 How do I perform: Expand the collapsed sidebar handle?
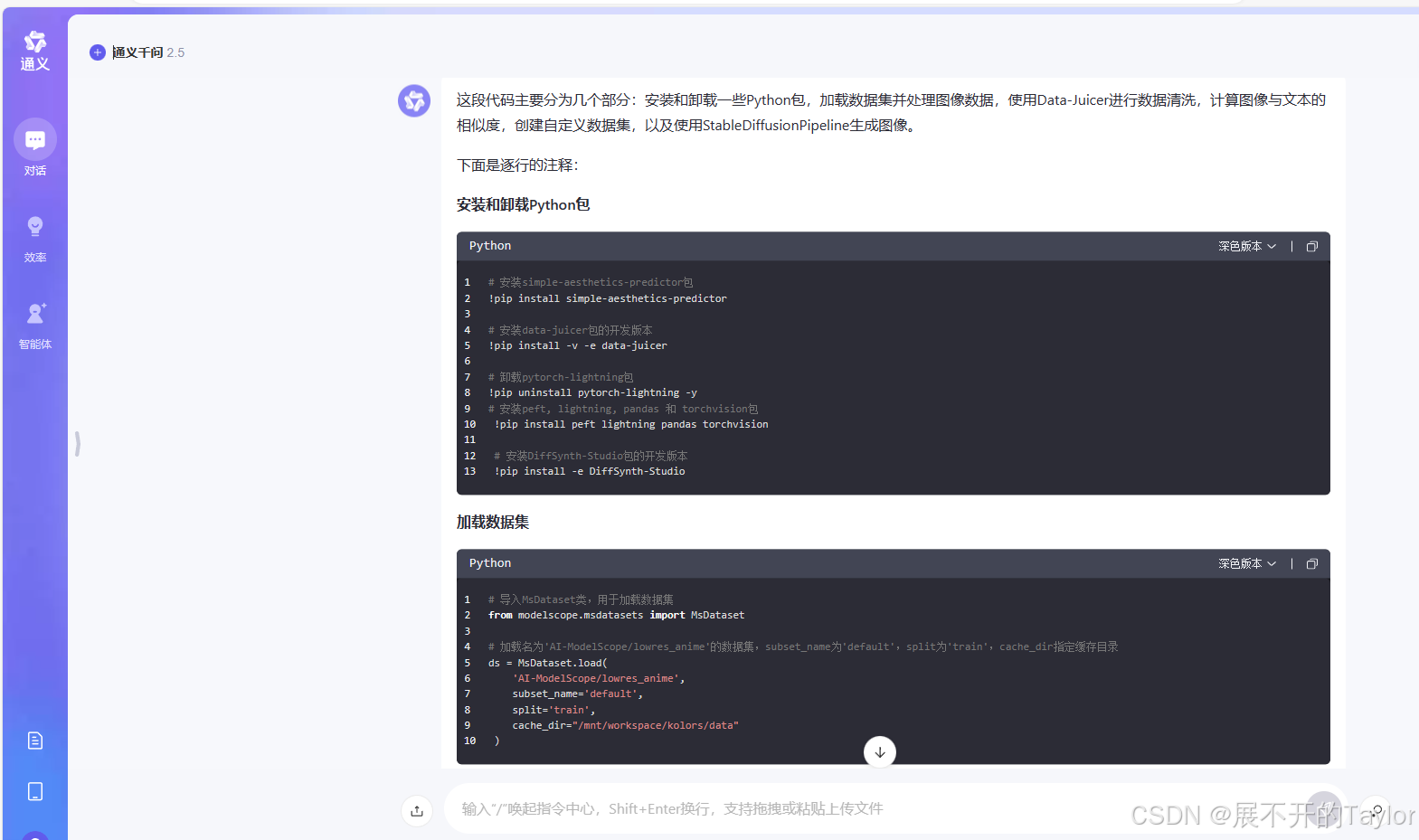[x=78, y=443]
